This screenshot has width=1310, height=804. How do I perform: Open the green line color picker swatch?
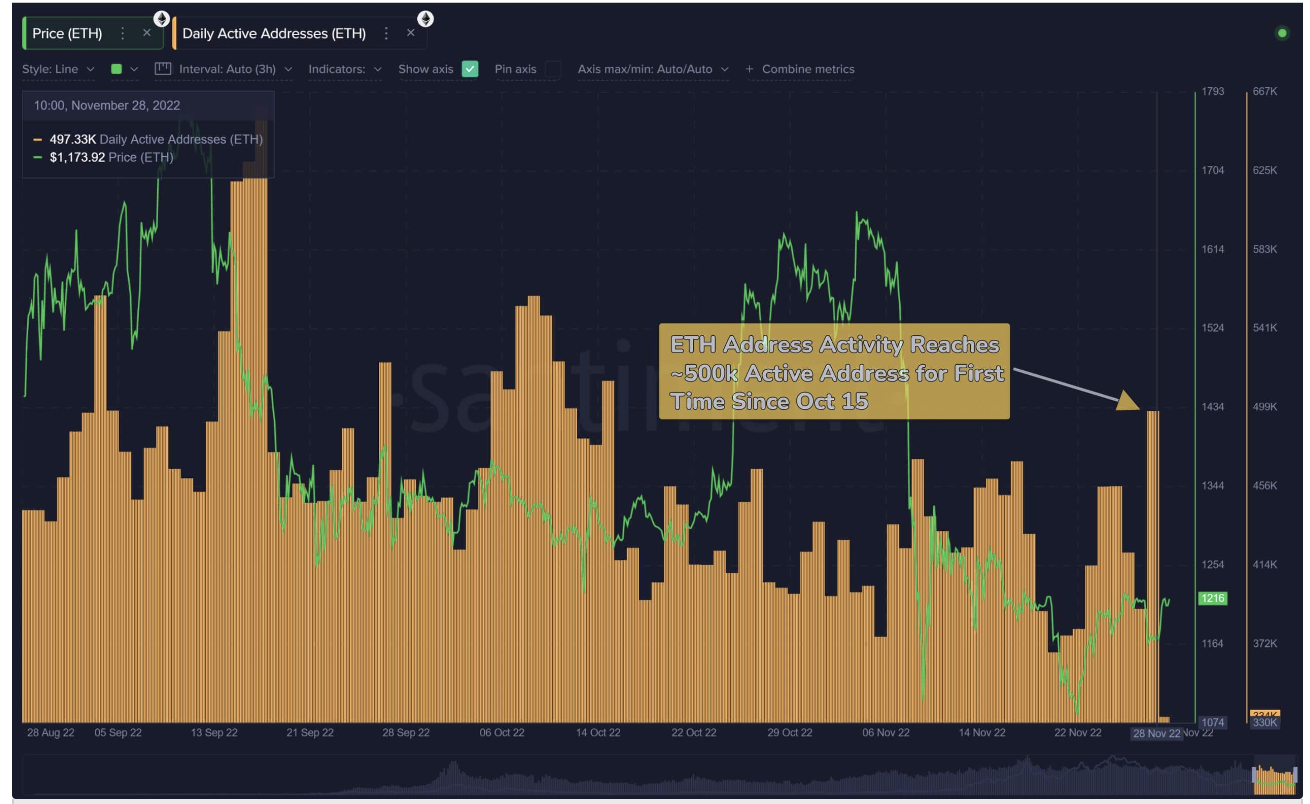117,69
